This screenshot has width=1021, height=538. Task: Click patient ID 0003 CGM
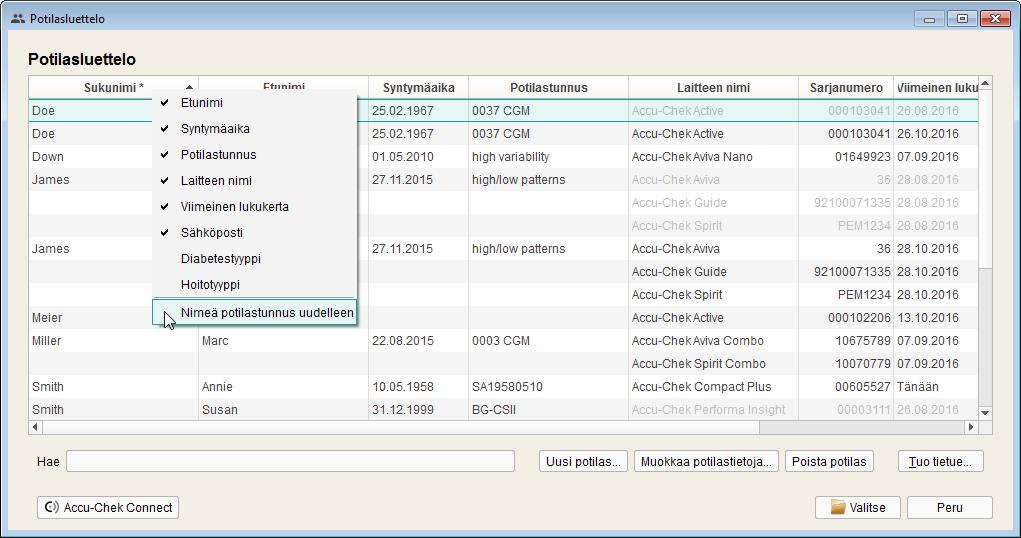point(501,341)
